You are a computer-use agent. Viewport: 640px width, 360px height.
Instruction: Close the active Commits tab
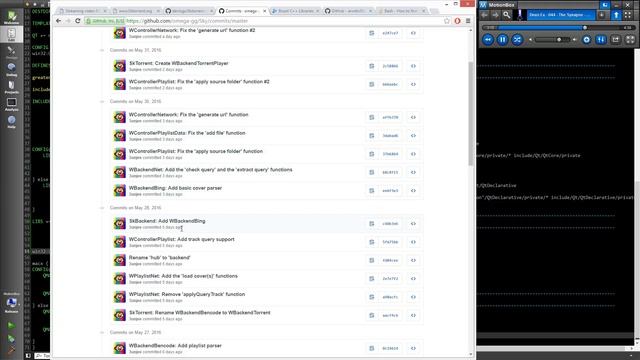click(x=264, y=11)
